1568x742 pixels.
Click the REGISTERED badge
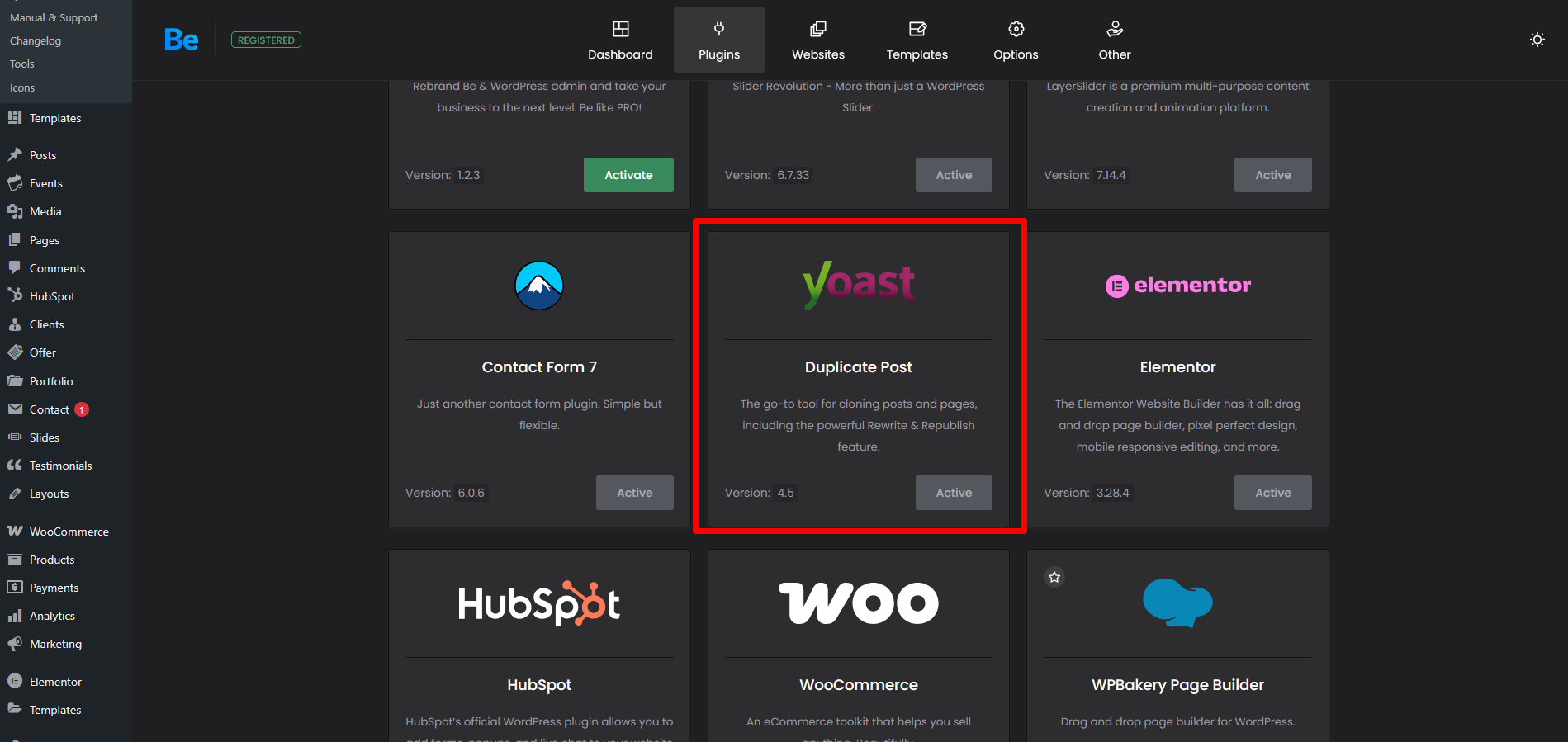pyautogui.click(x=266, y=40)
